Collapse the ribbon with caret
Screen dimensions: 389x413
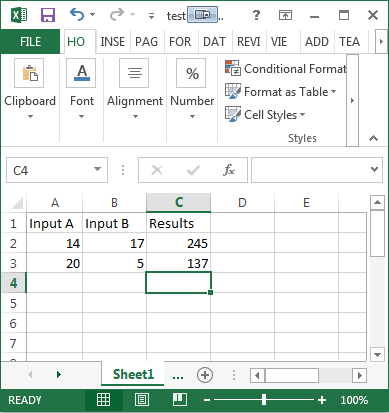tap(374, 138)
